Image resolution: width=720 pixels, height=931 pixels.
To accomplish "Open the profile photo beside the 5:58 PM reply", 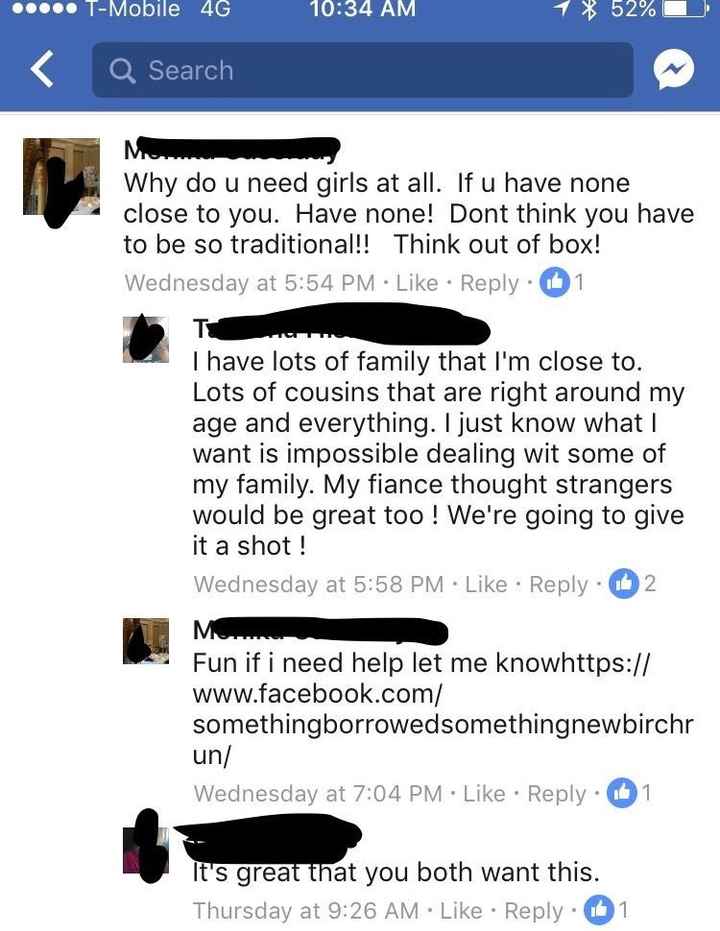I will point(145,339).
